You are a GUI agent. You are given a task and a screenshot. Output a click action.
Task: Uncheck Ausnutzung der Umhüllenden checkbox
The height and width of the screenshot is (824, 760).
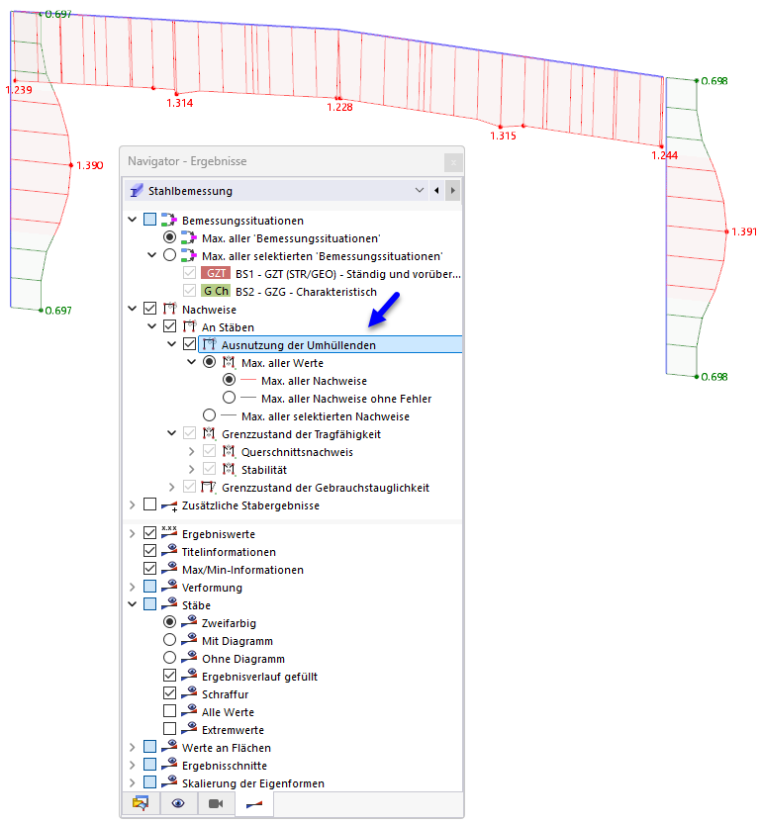tap(189, 344)
